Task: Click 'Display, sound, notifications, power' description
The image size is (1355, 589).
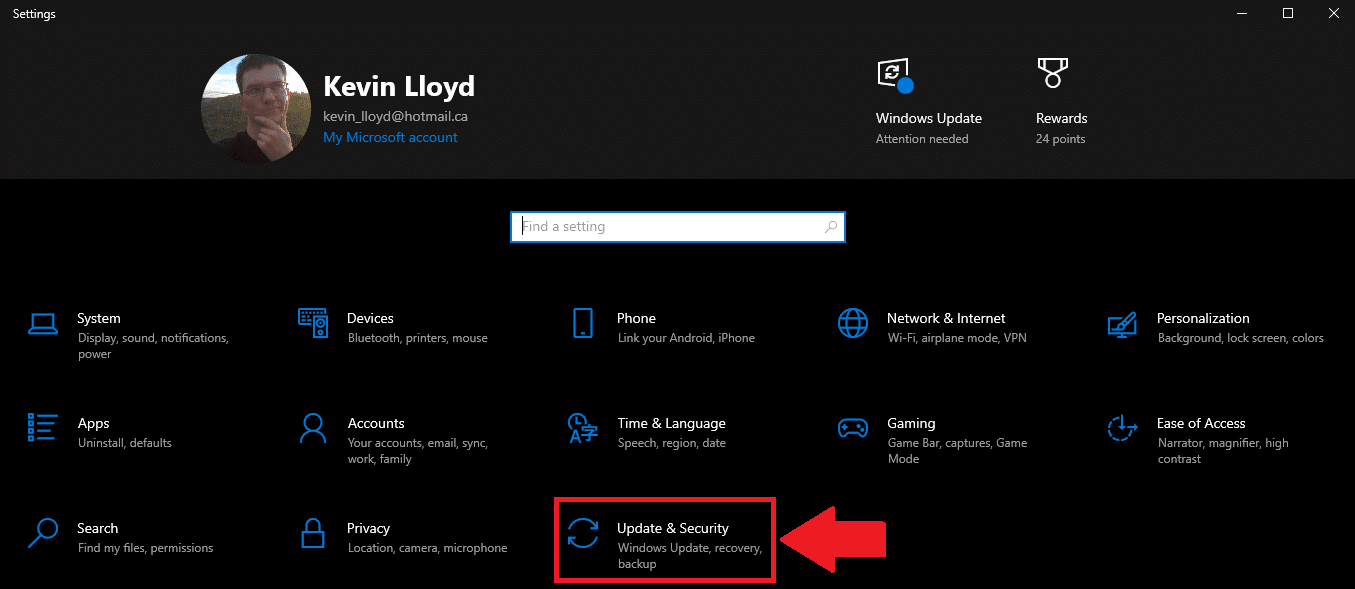Action: tap(153, 346)
